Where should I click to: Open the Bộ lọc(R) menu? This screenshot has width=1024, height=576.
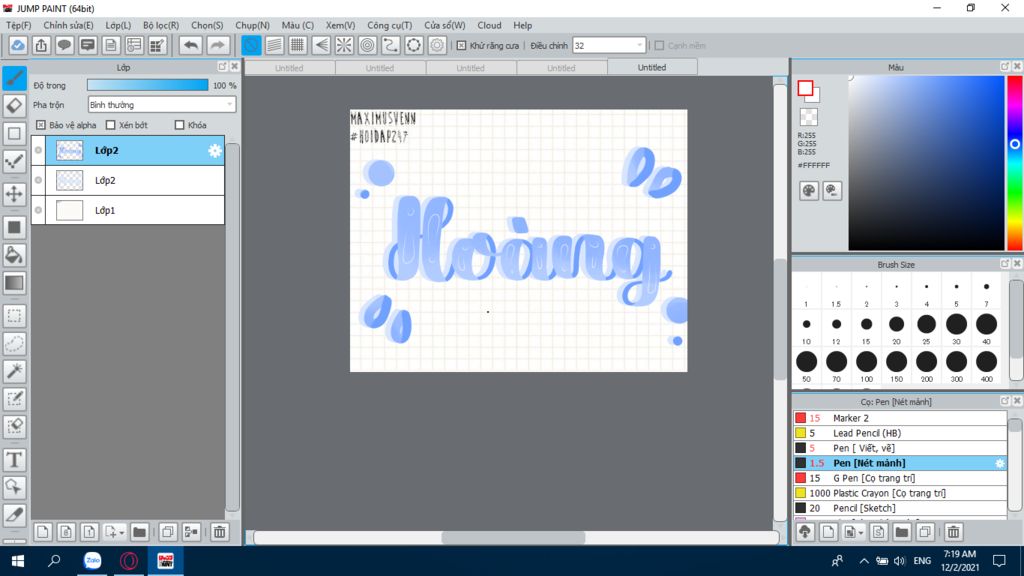161,25
